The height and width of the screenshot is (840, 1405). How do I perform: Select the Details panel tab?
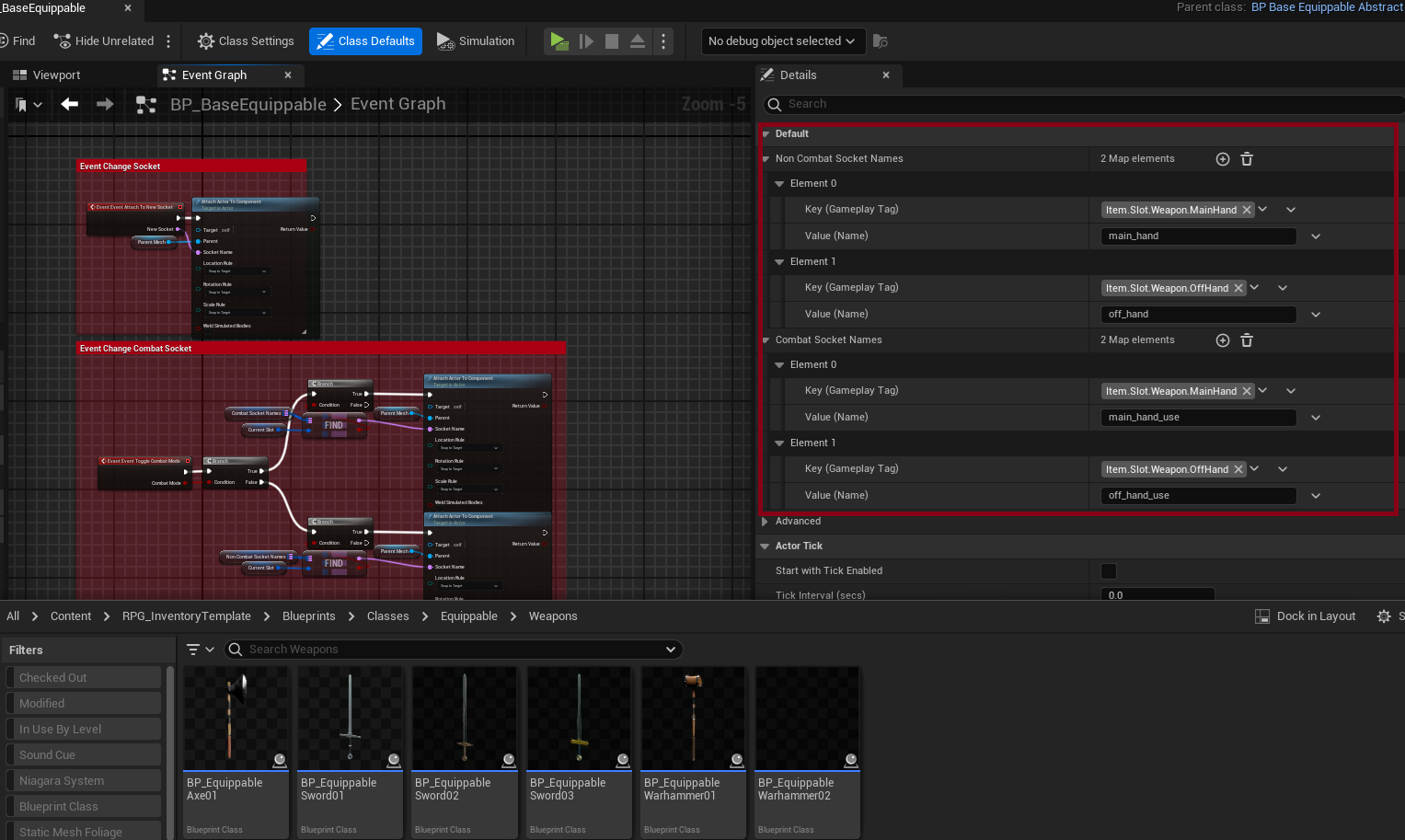click(x=798, y=75)
